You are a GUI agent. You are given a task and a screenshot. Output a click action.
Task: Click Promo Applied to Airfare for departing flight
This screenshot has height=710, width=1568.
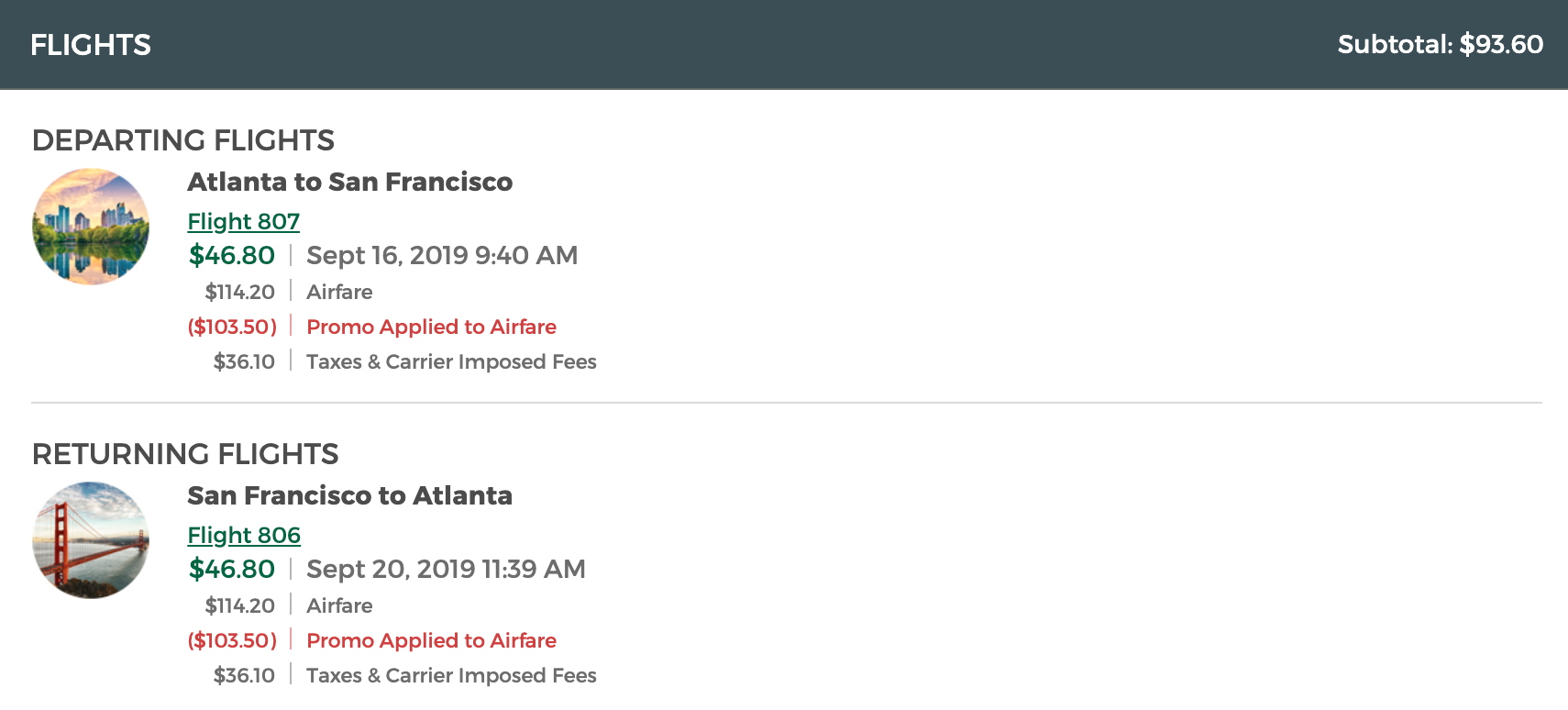click(431, 327)
